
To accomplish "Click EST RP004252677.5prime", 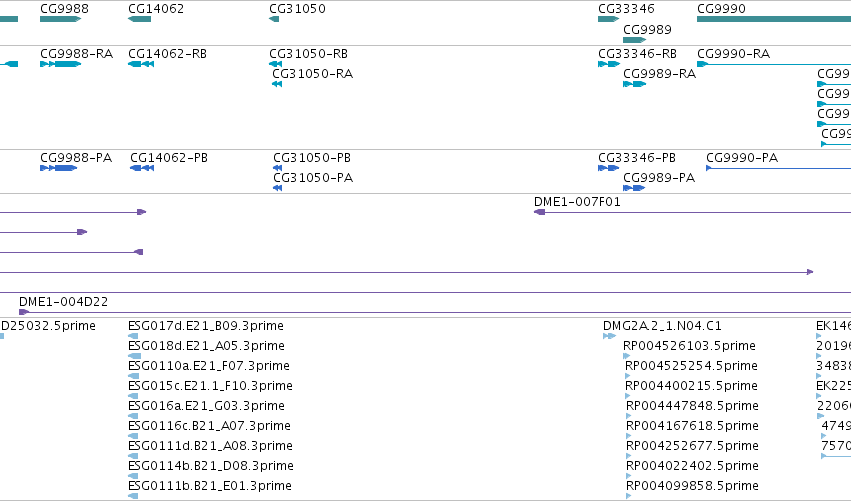I will pyautogui.click(x=693, y=446).
